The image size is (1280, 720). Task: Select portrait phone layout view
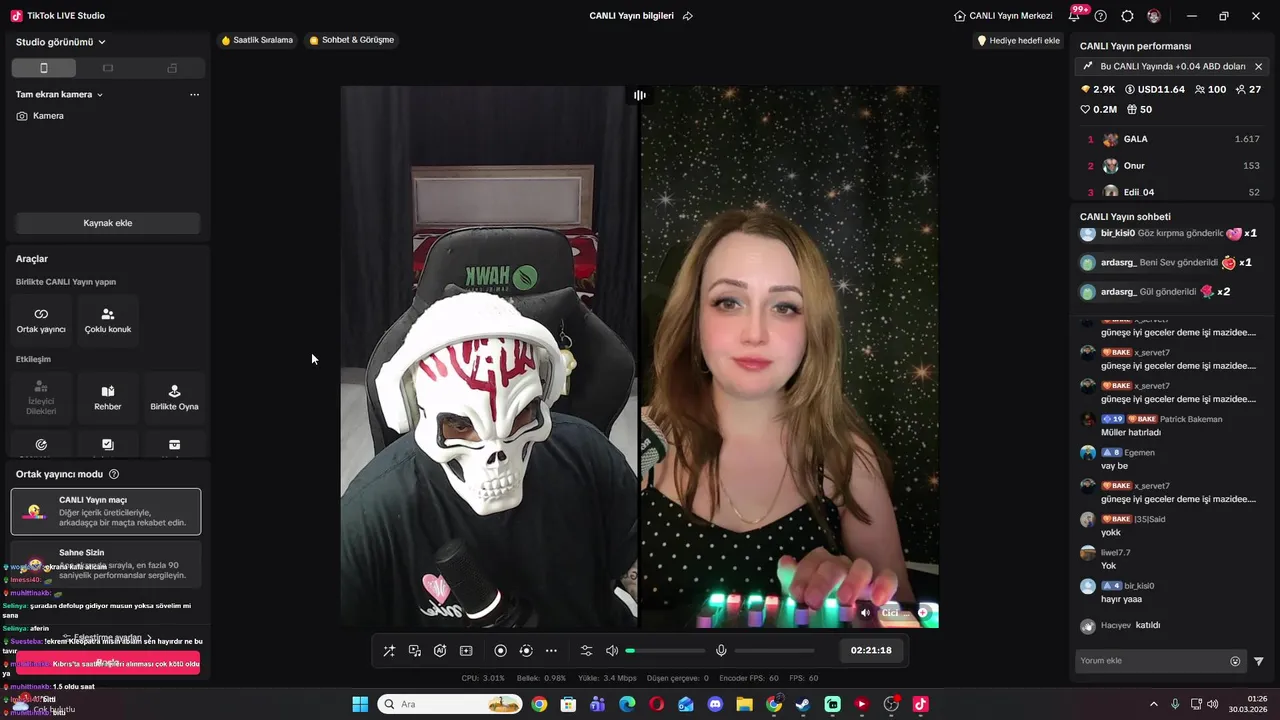43,68
